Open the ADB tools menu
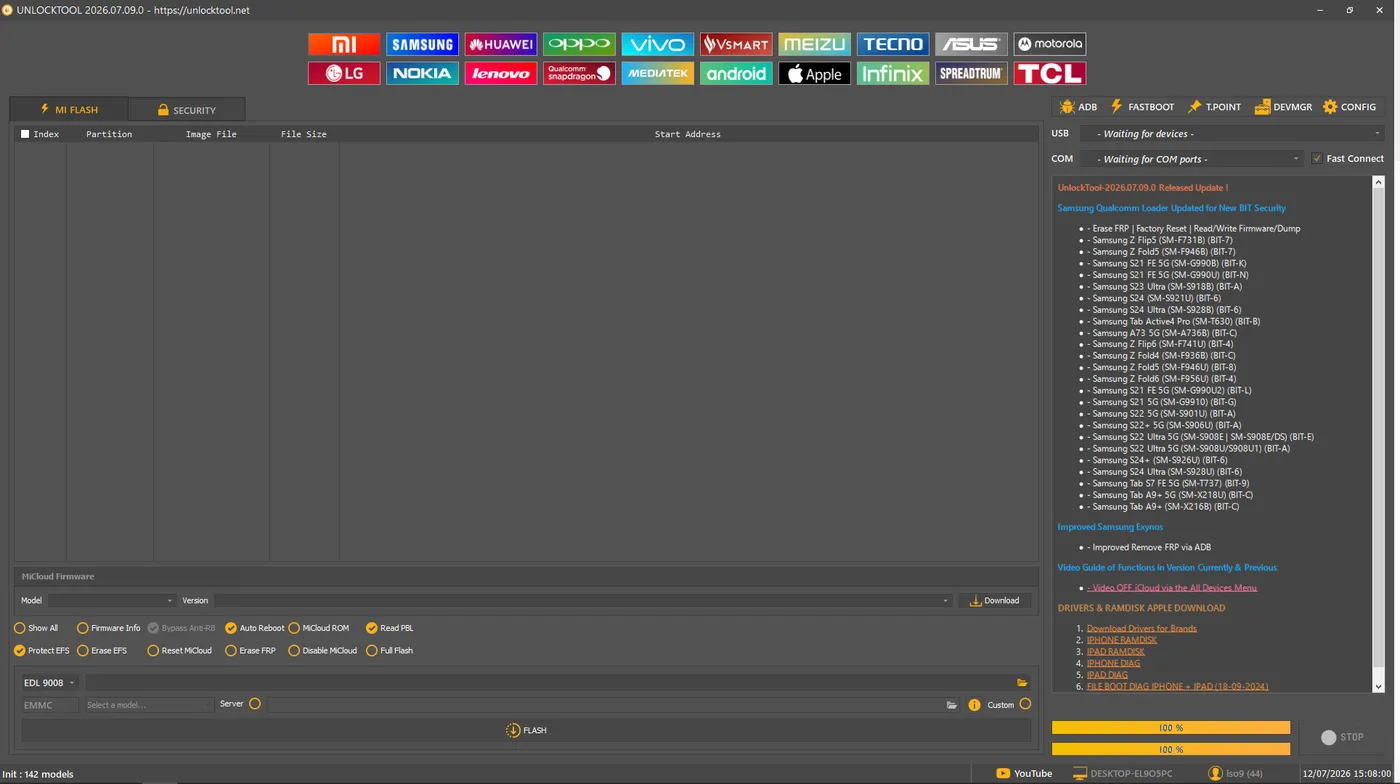 click(1079, 107)
